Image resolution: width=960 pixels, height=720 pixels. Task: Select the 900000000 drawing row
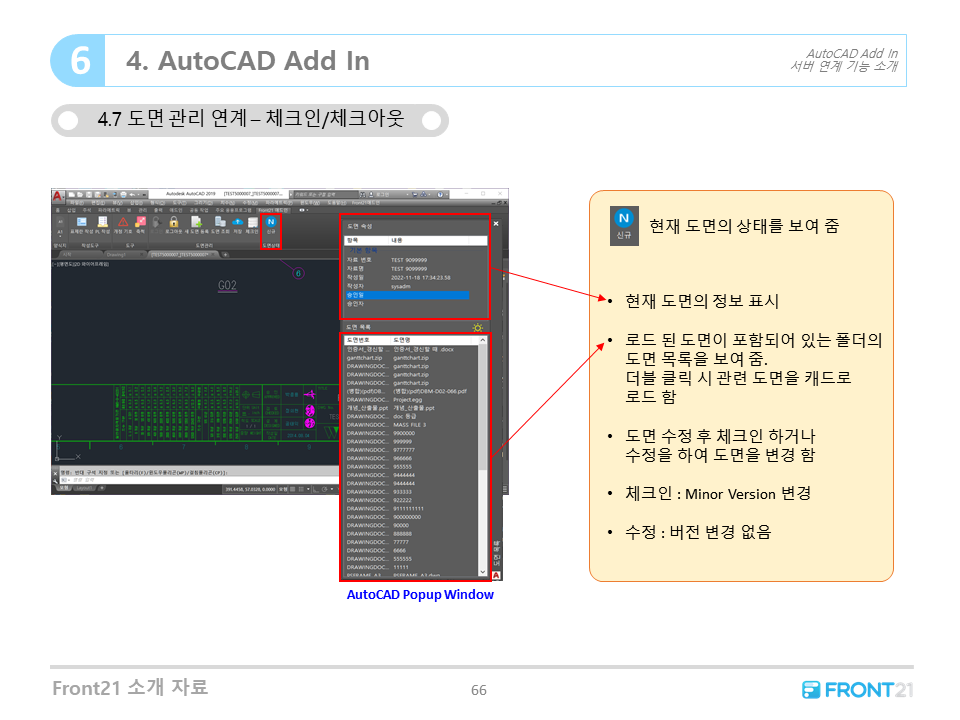(411, 517)
